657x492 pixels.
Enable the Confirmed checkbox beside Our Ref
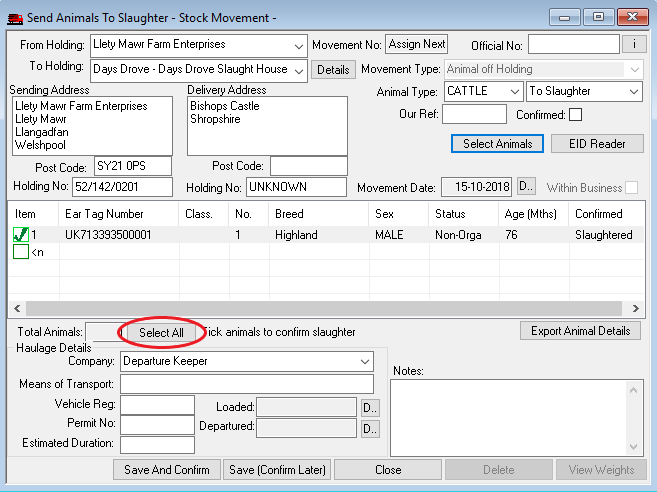575,114
